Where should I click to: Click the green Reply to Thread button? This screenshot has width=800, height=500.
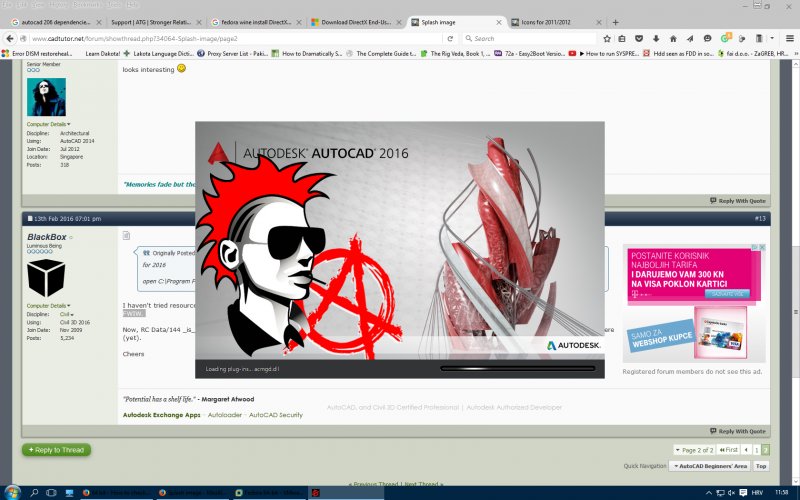click(x=56, y=449)
